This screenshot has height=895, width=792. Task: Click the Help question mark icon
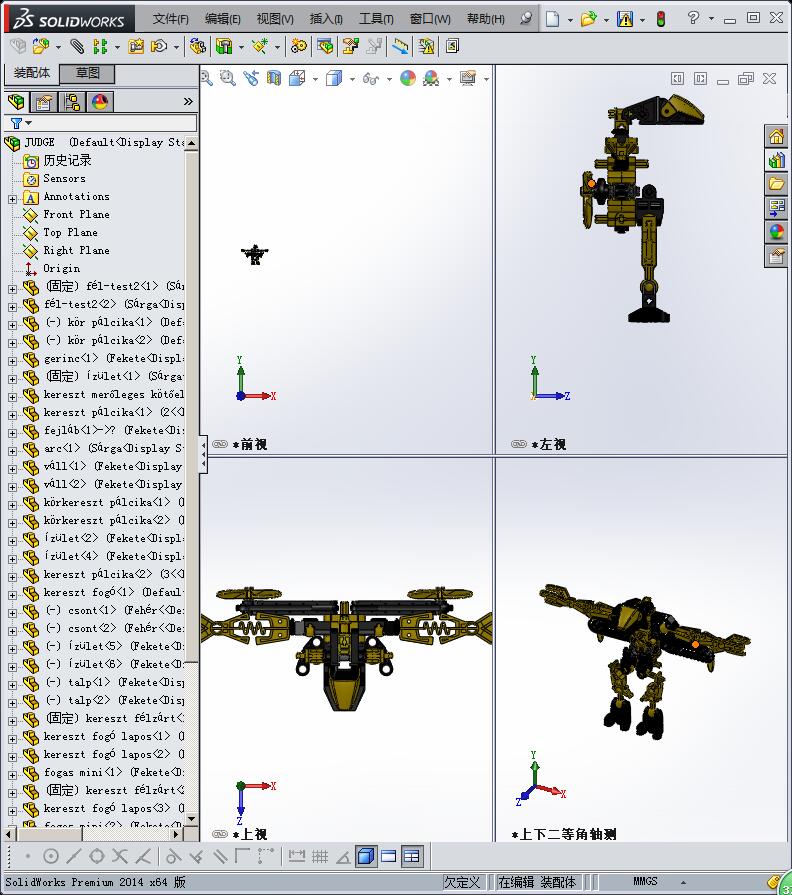(693, 18)
